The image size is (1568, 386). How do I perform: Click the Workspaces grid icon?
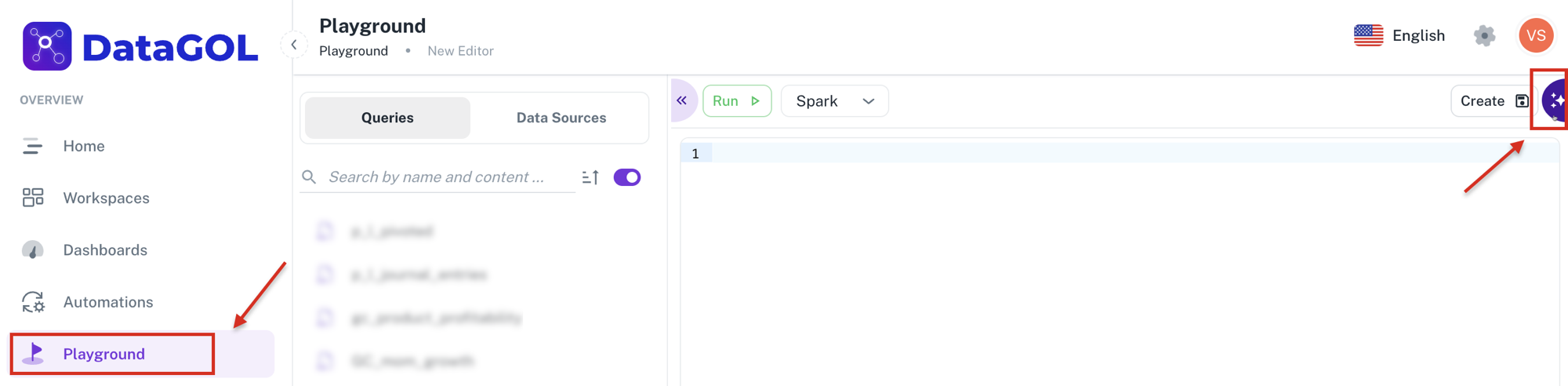[x=33, y=198]
